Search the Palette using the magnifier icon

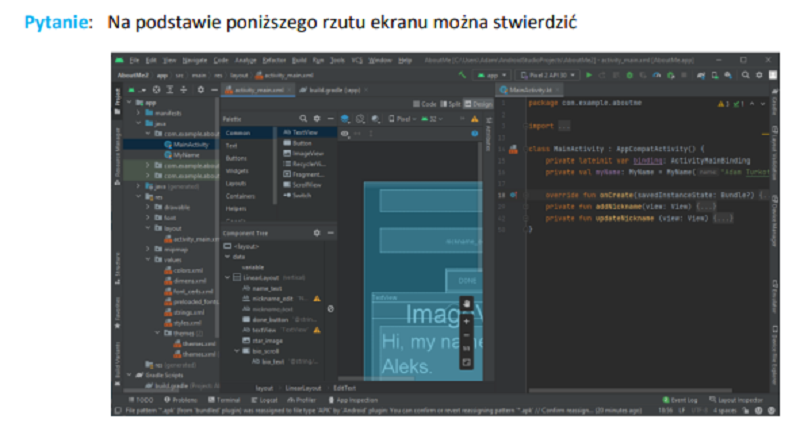[x=303, y=118]
